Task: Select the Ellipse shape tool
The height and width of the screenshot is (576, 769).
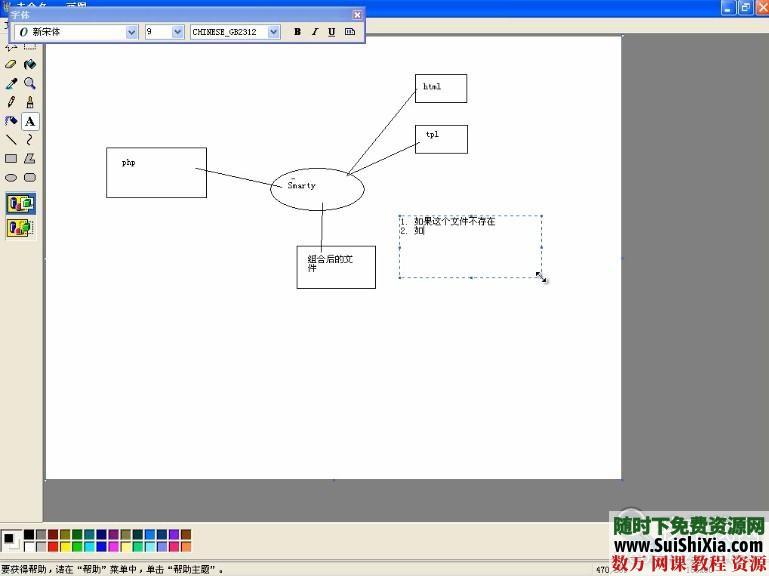Action: 11,178
